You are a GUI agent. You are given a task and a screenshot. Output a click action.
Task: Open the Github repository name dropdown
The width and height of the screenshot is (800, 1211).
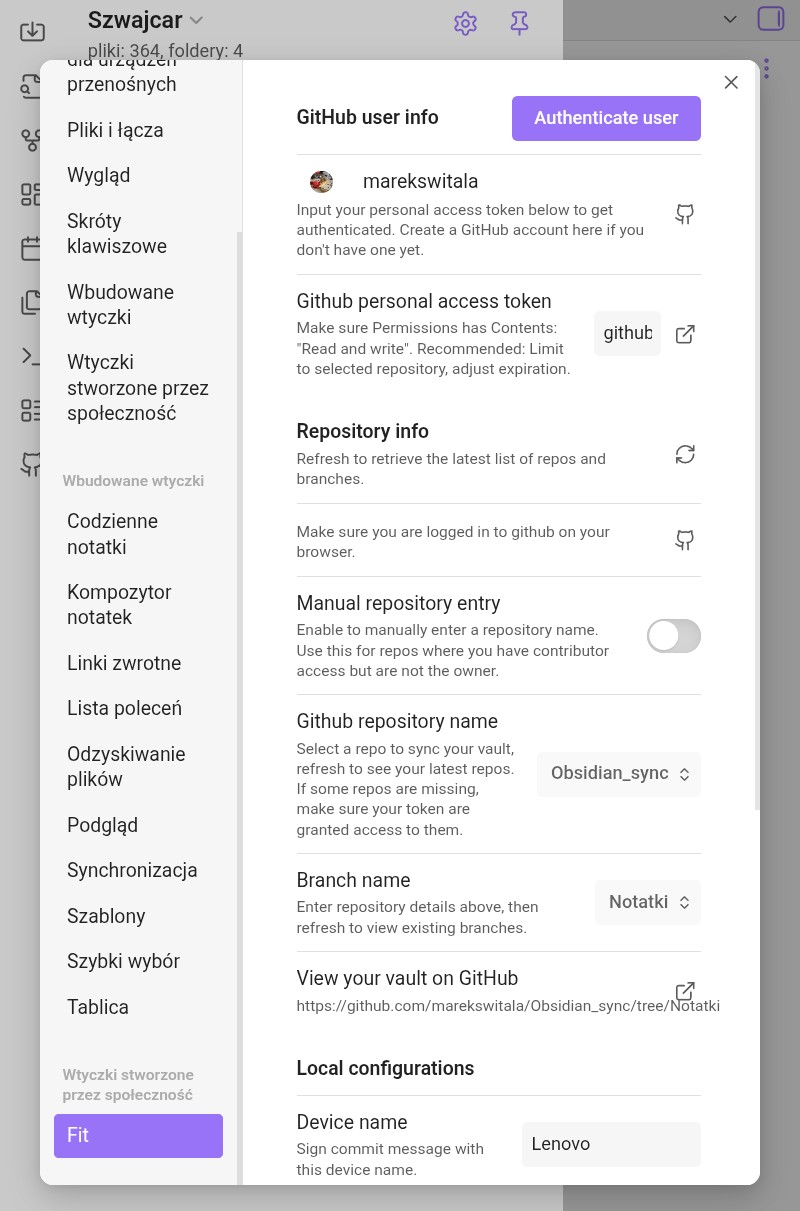(618, 774)
